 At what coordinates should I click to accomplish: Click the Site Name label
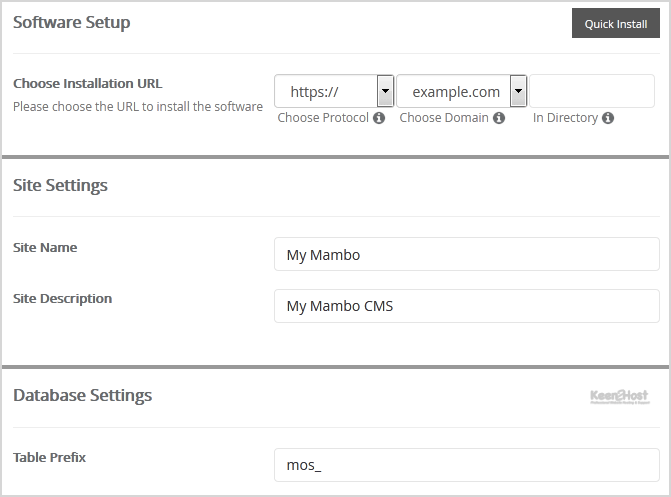coord(45,247)
